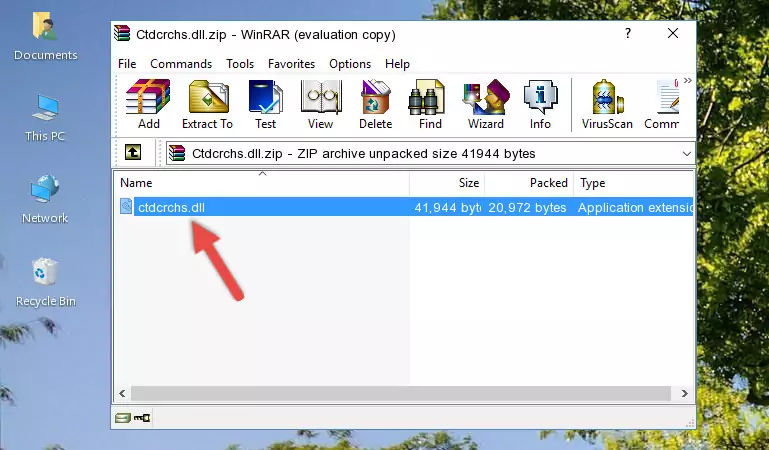Viewport: 769px width, 450px height.
Task: Sort by the Type column header
Action: coord(634,183)
